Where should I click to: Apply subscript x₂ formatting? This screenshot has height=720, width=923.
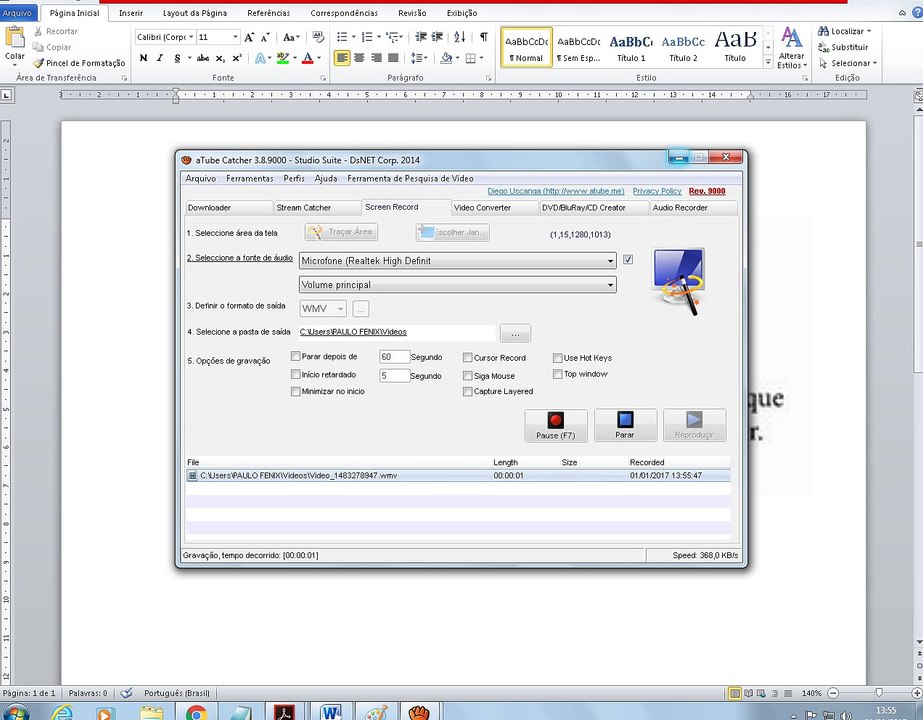(x=220, y=58)
